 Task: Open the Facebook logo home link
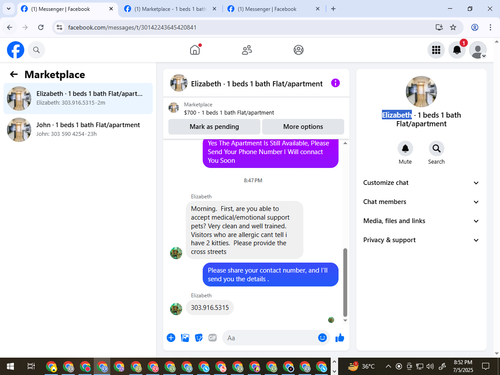15,50
